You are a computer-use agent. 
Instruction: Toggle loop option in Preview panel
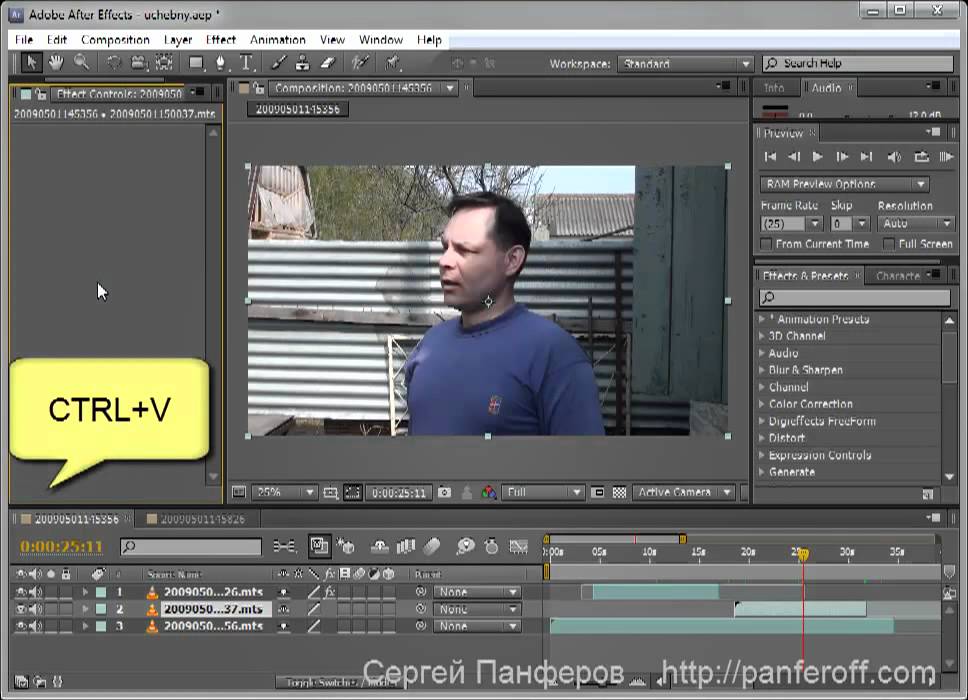pos(921,157)
